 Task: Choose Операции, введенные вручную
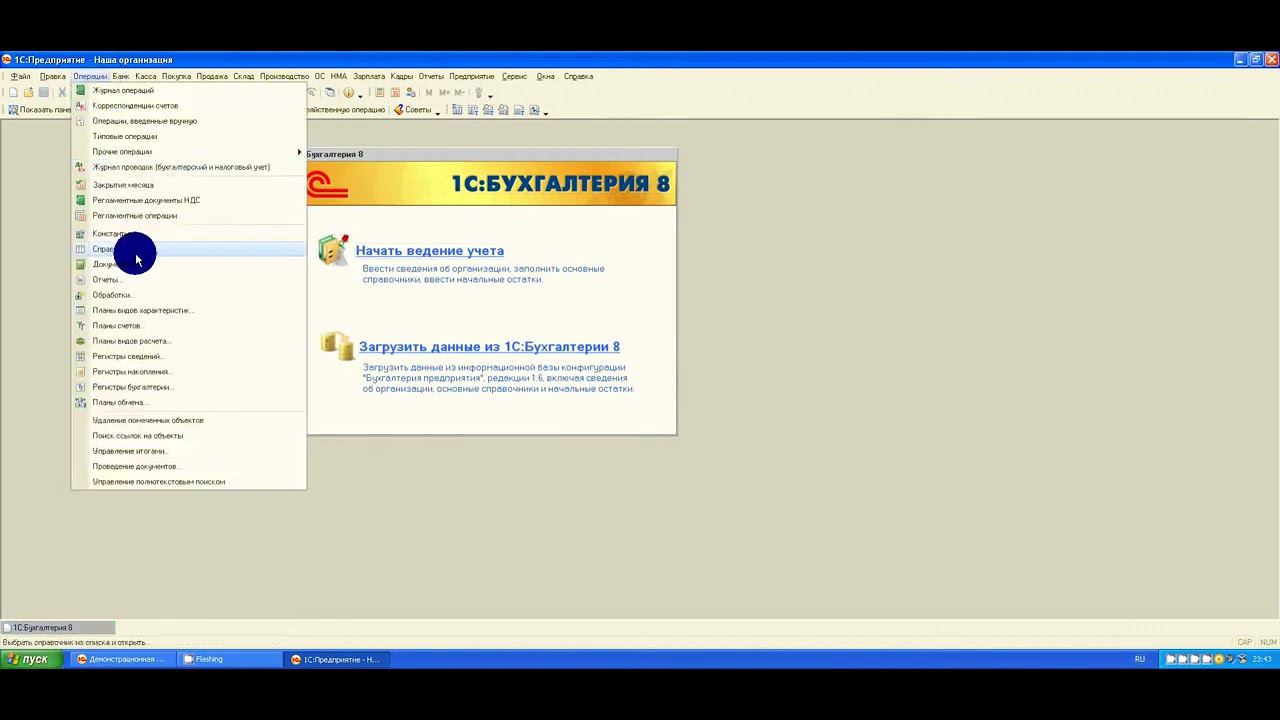coord(189,121)
